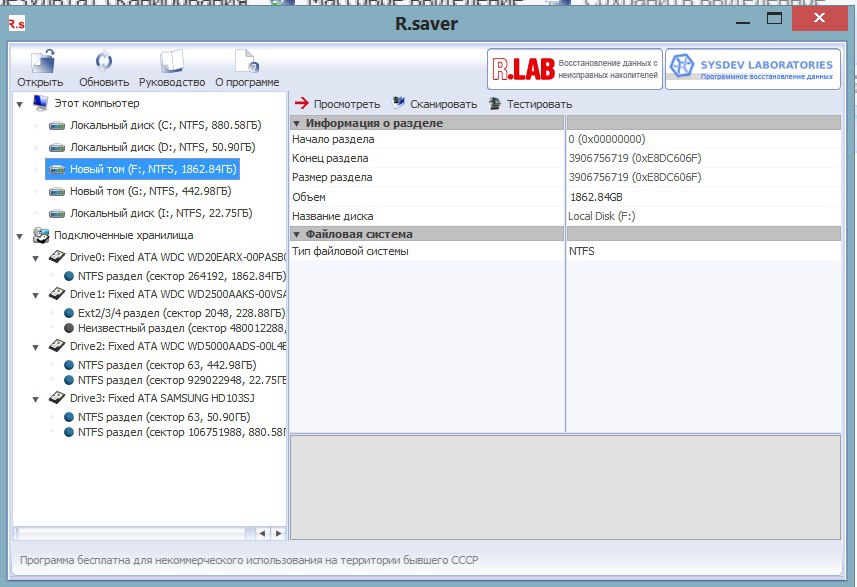This screenshot has width=857, height=587.
Task: Collapse the Файловая система section
Action: pyautogui.click(x=297, y=234)
